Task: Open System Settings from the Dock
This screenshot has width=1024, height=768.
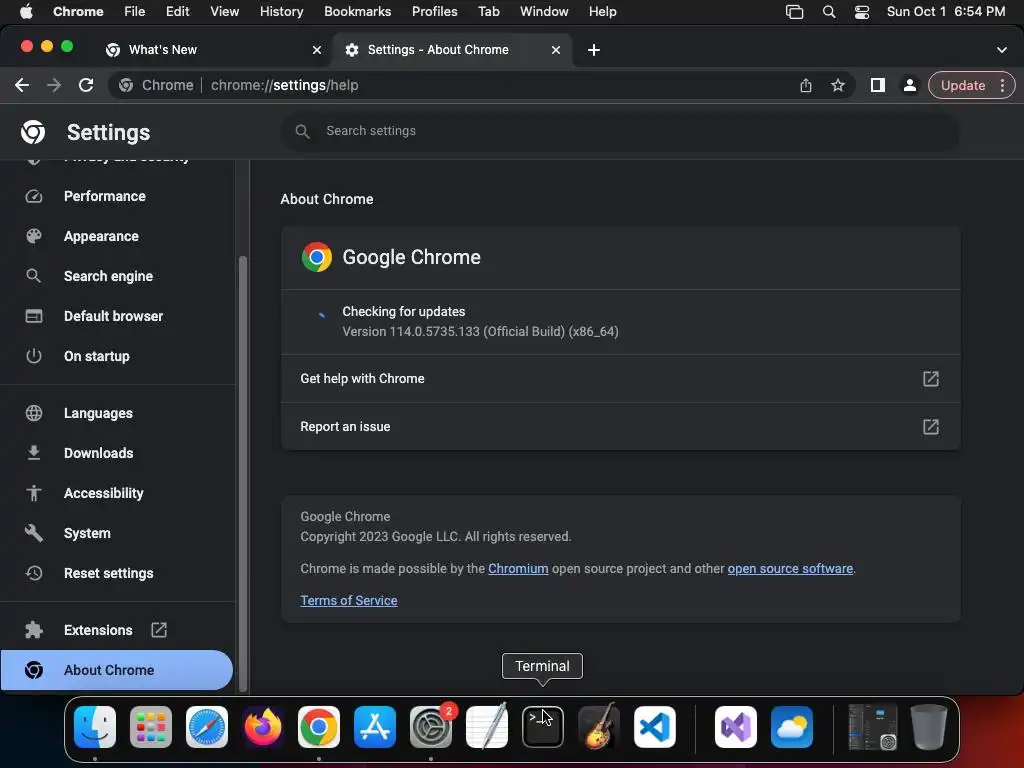Action: pyautogui.click(x=431, y=727)
